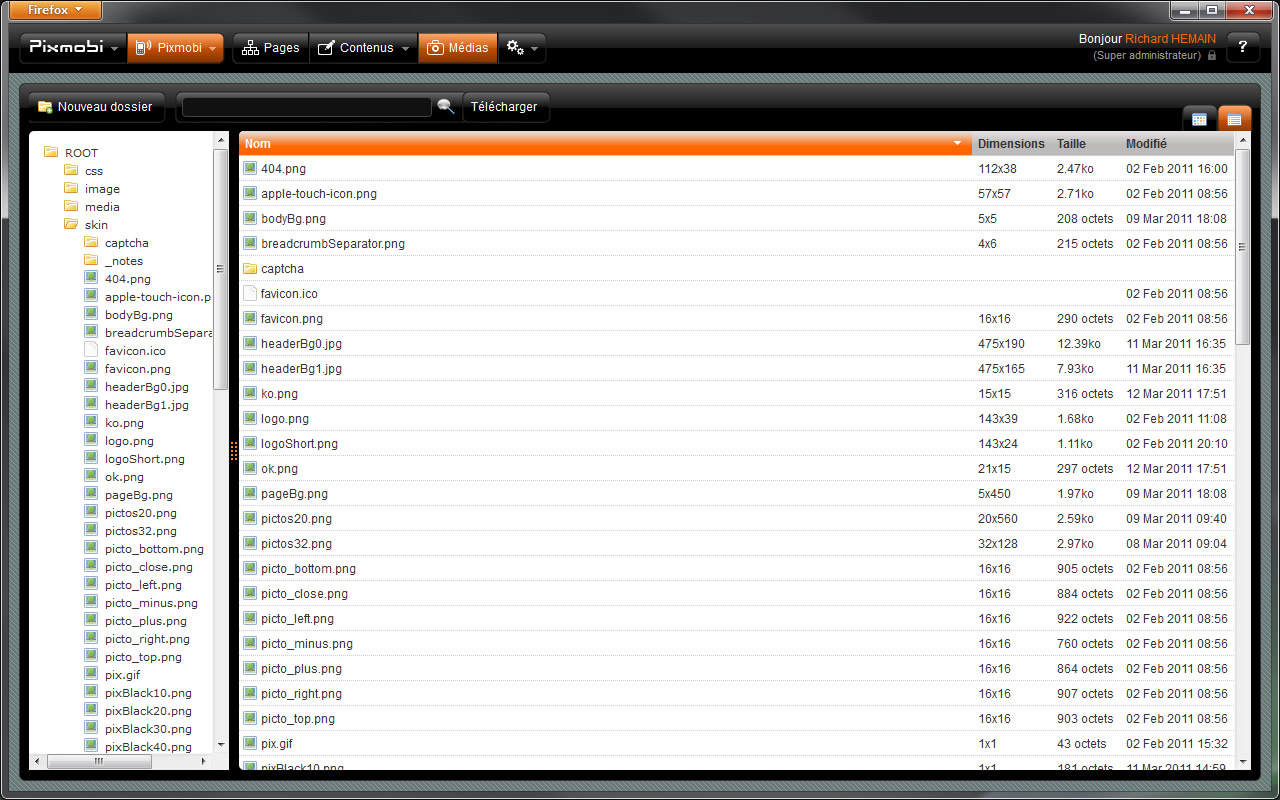
Task: Click the ko.png icon in list
Action: (250, 393)
